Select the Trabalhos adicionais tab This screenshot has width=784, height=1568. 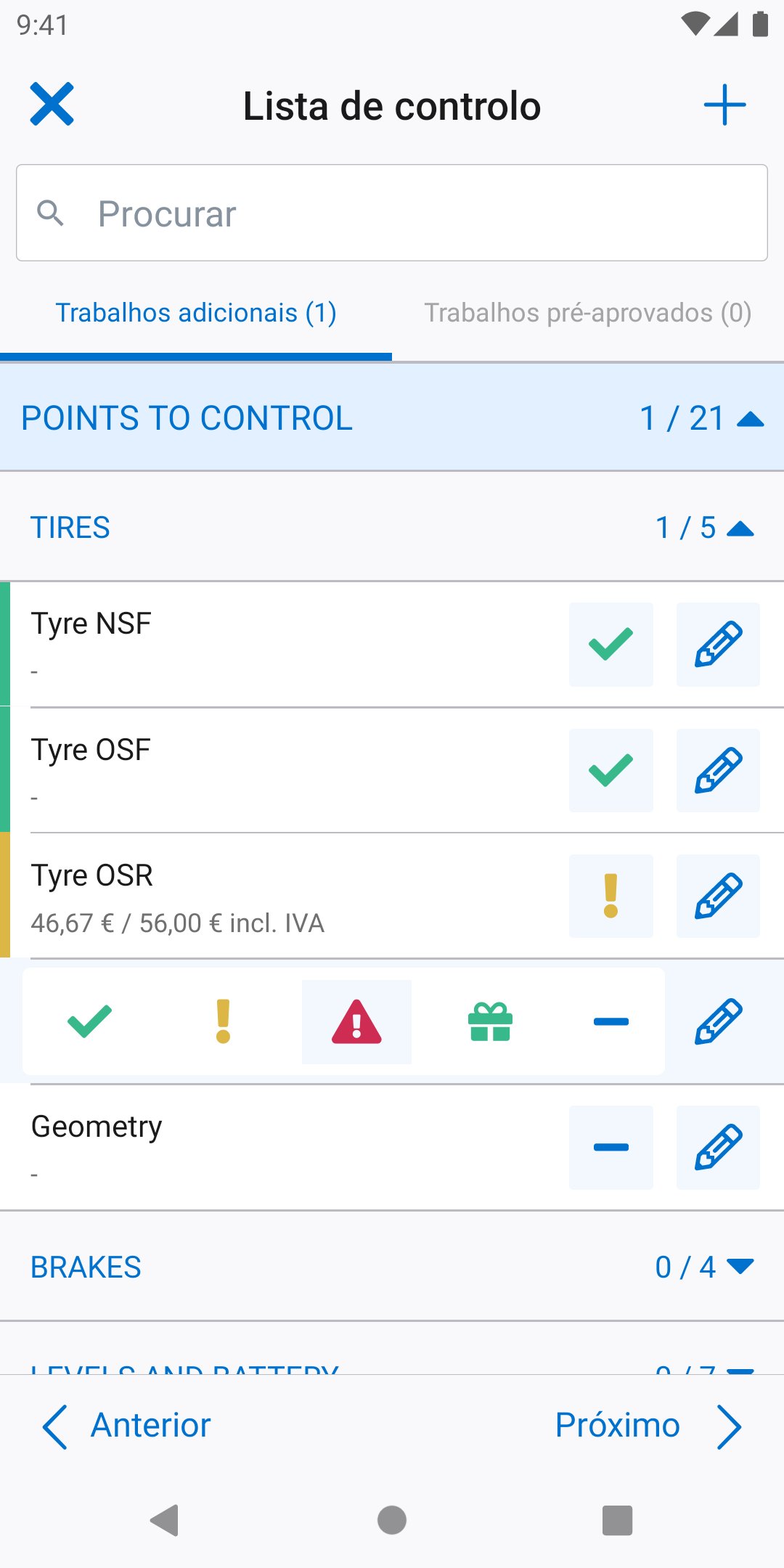[x=196, y=313]
